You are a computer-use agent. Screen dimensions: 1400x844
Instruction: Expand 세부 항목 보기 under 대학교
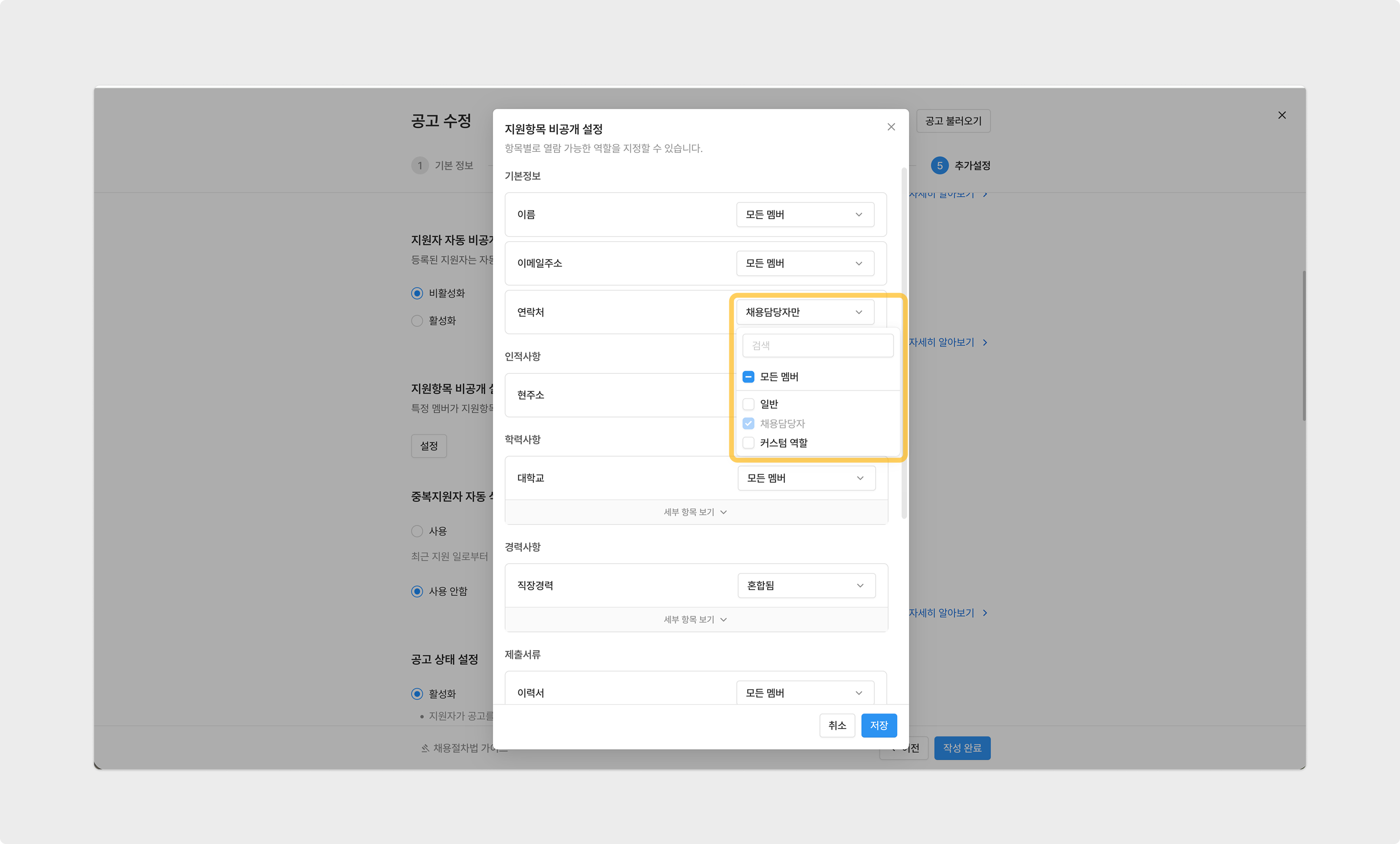click(x=695, y=512)
